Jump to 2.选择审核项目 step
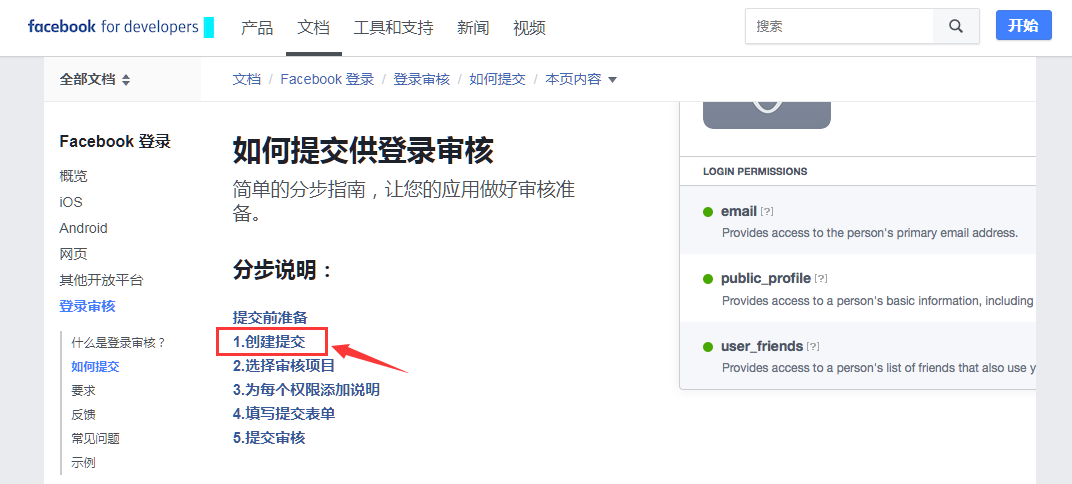 pos(284,366)
